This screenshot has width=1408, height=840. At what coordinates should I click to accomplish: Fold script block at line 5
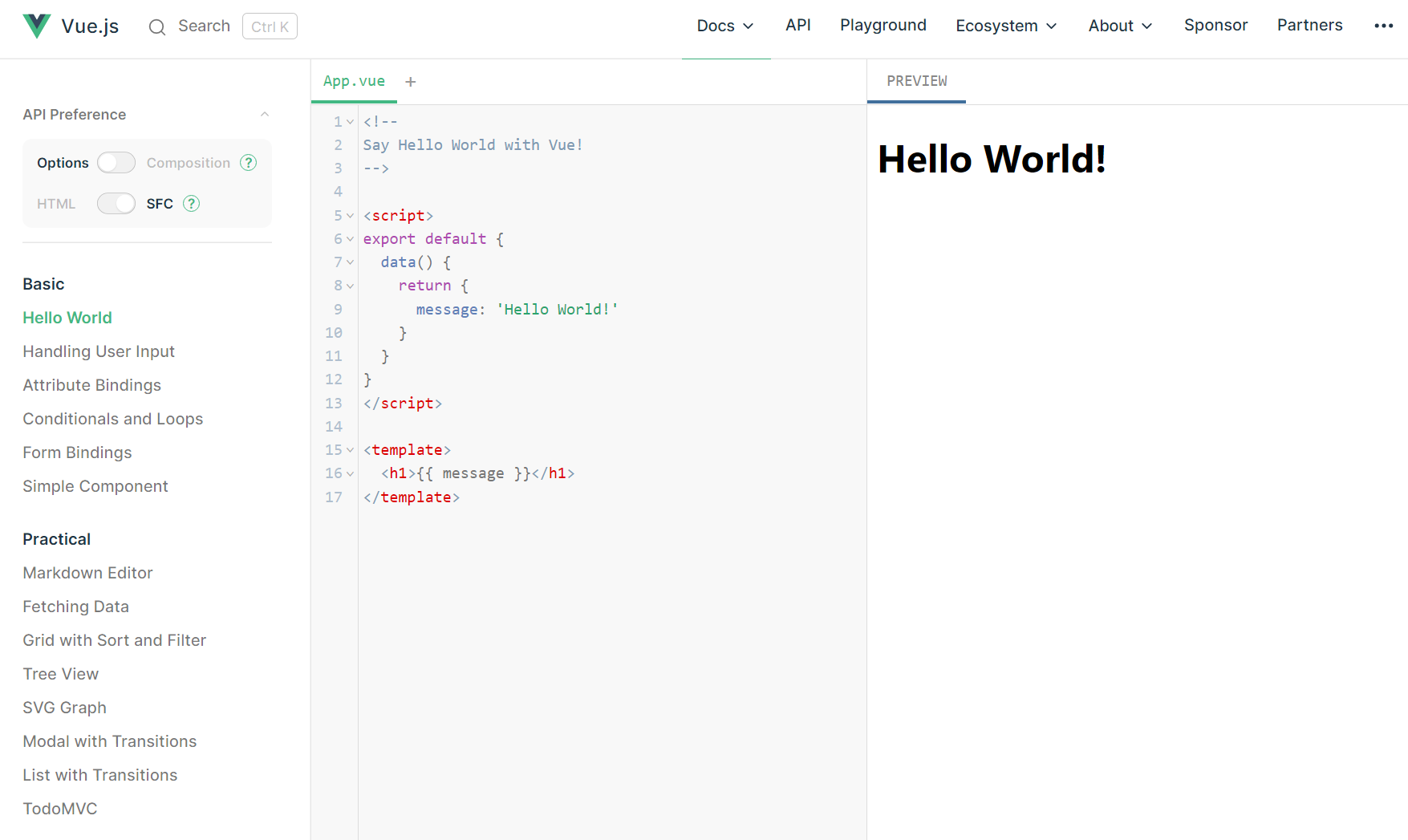click(351, 216)
